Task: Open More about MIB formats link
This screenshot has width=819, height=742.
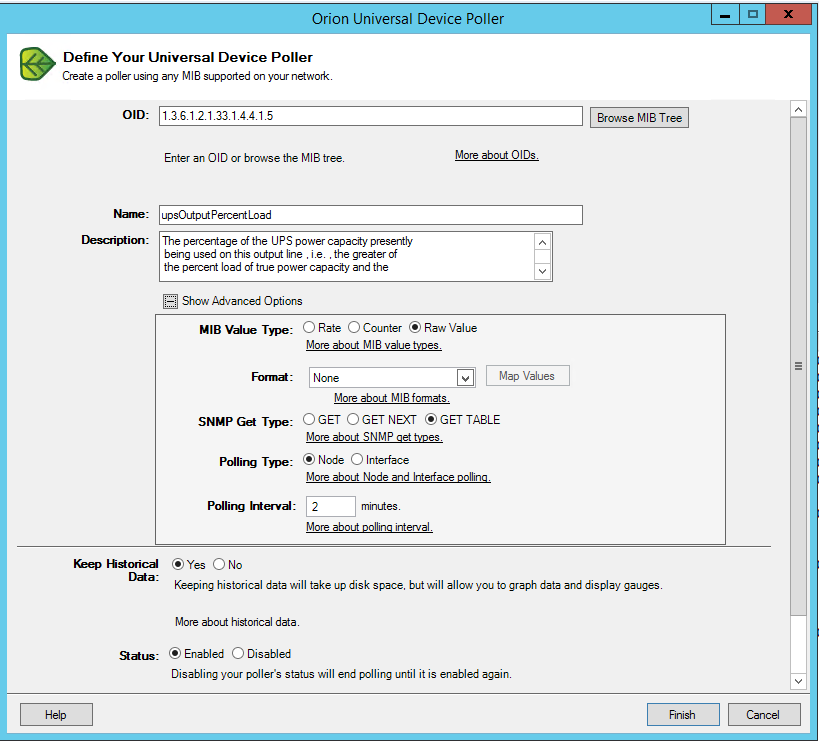Action: [x=392, y=398]
